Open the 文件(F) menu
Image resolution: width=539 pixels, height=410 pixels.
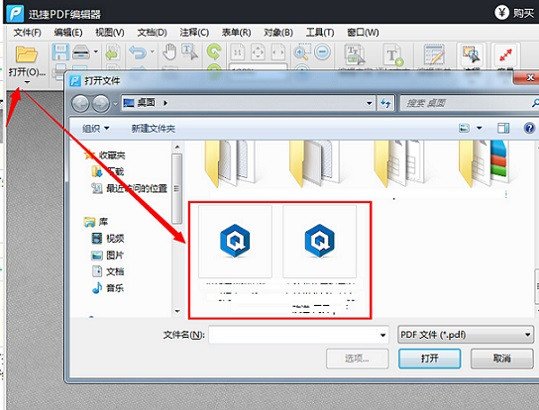[x=28, y=33]
